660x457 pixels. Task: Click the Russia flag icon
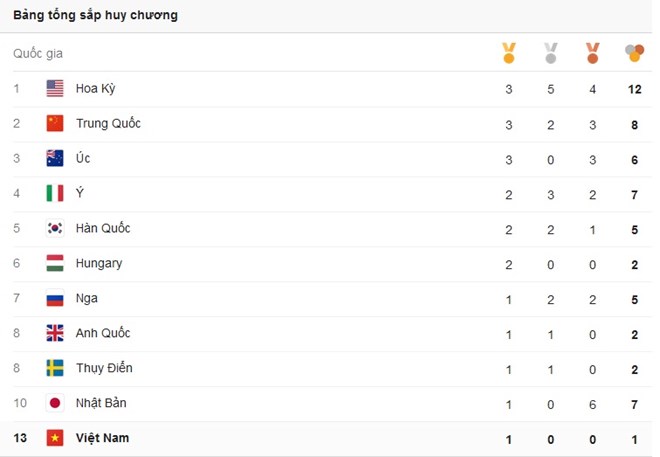pyautogui.click(x=55, y=299)
